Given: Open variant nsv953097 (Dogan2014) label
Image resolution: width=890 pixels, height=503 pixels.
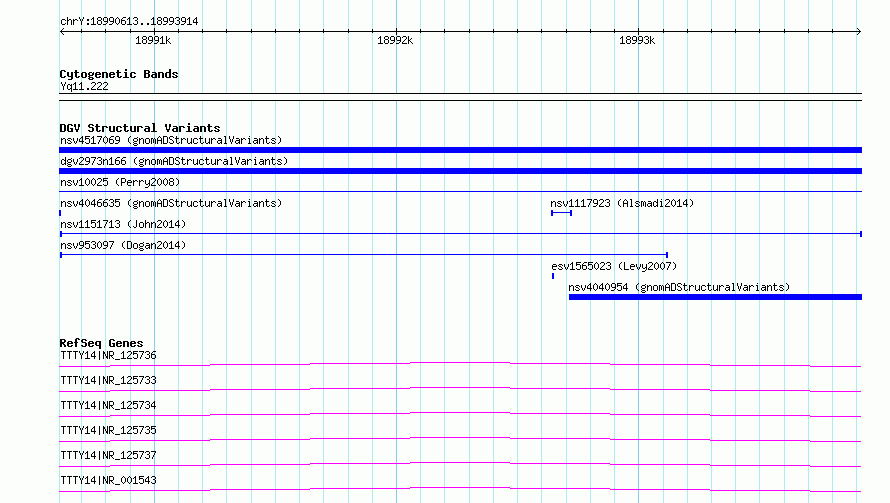Looking at the screenshot, I should click(123, 245).
